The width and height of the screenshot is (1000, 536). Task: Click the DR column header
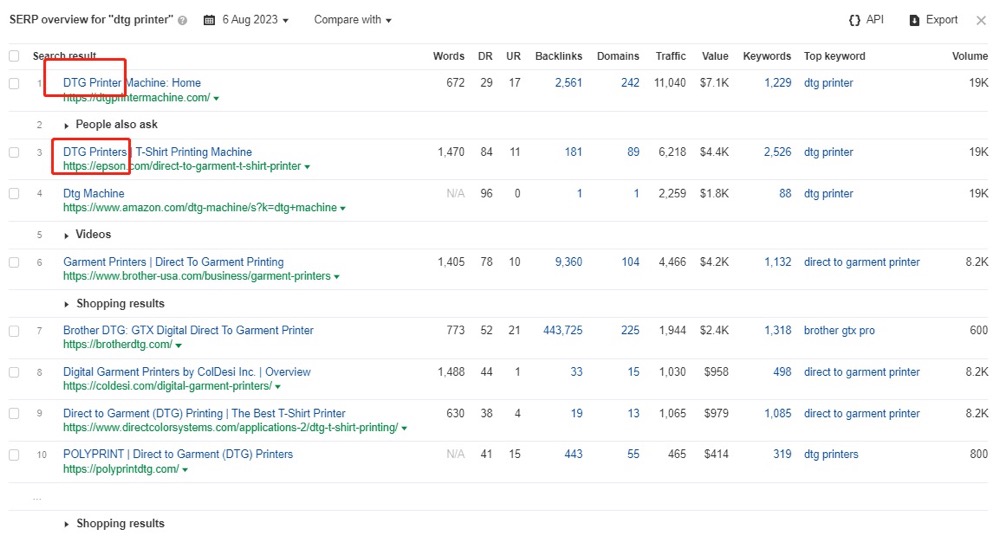coord(485,56)
